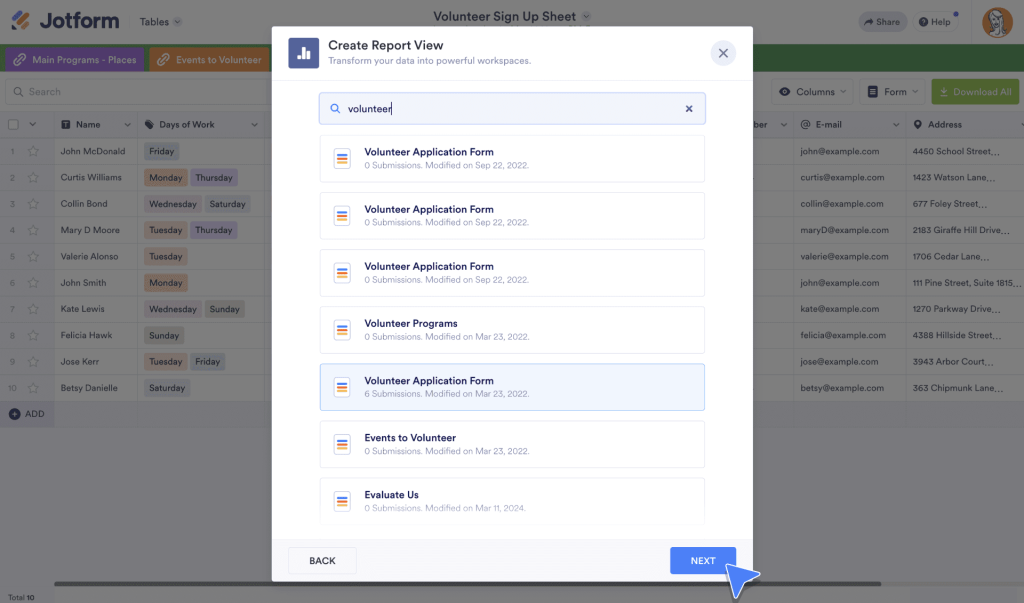
Task: Switch to Events to Volunteer tab
Action: pyautogui.click(x=209, y=60)
